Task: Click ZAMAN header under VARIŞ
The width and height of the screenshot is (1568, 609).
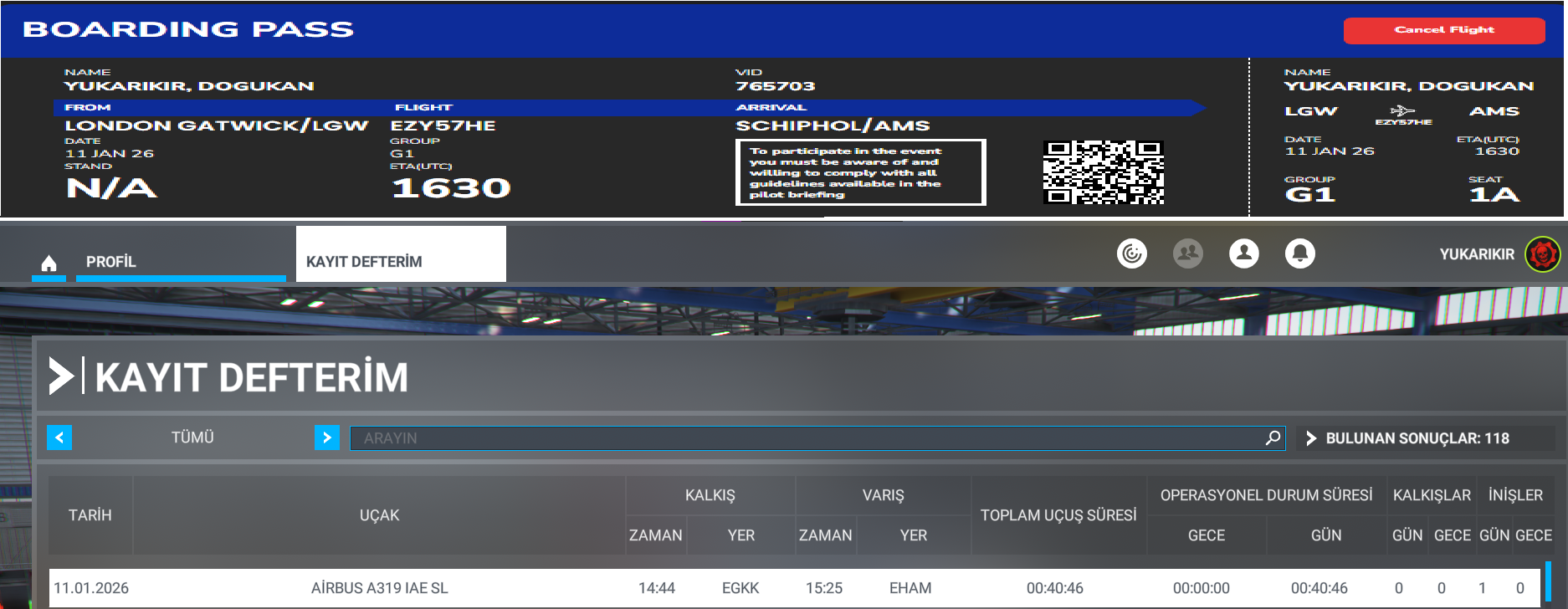Action: point(826,535)
